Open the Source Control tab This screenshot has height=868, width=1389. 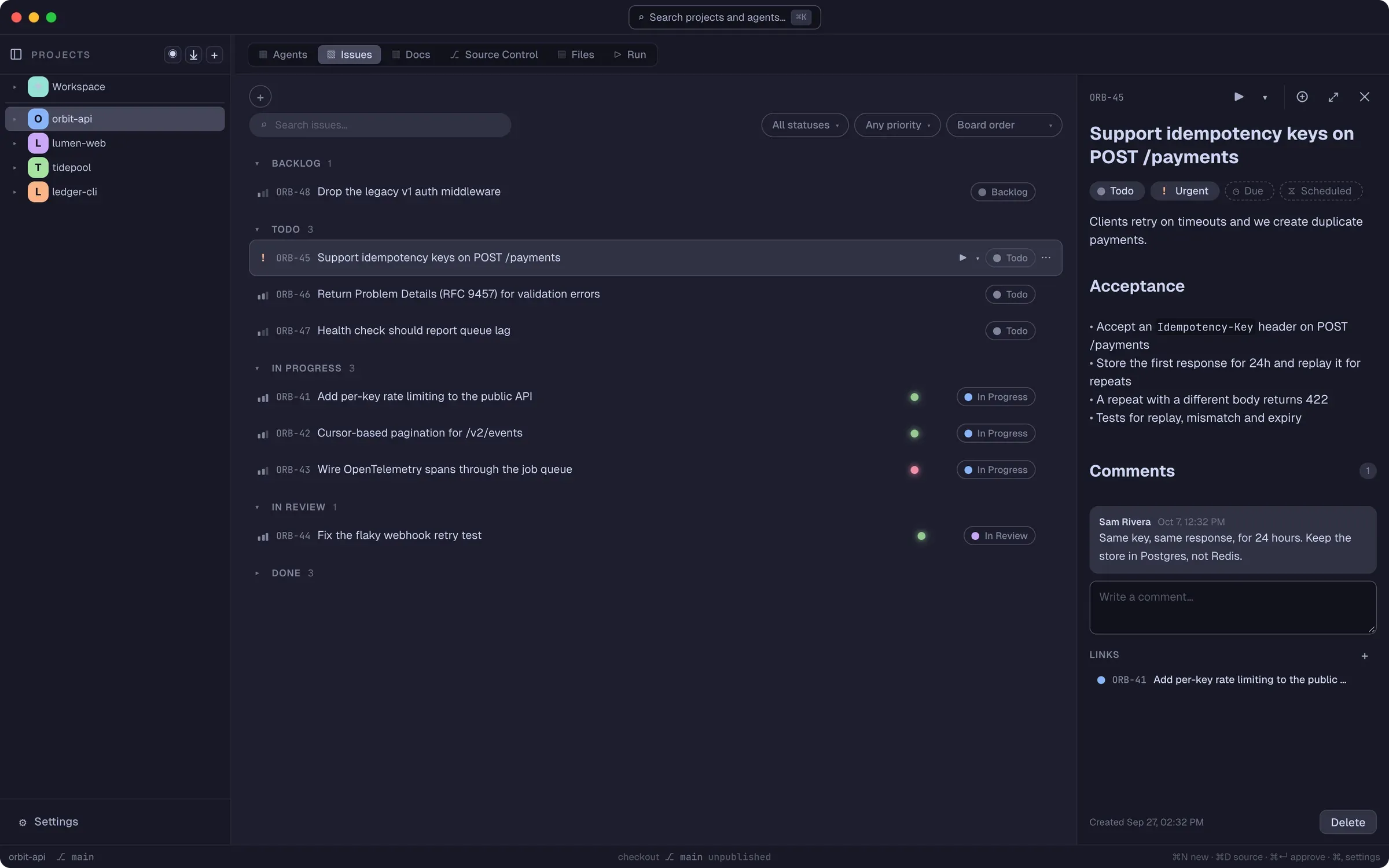coord(494,54)
